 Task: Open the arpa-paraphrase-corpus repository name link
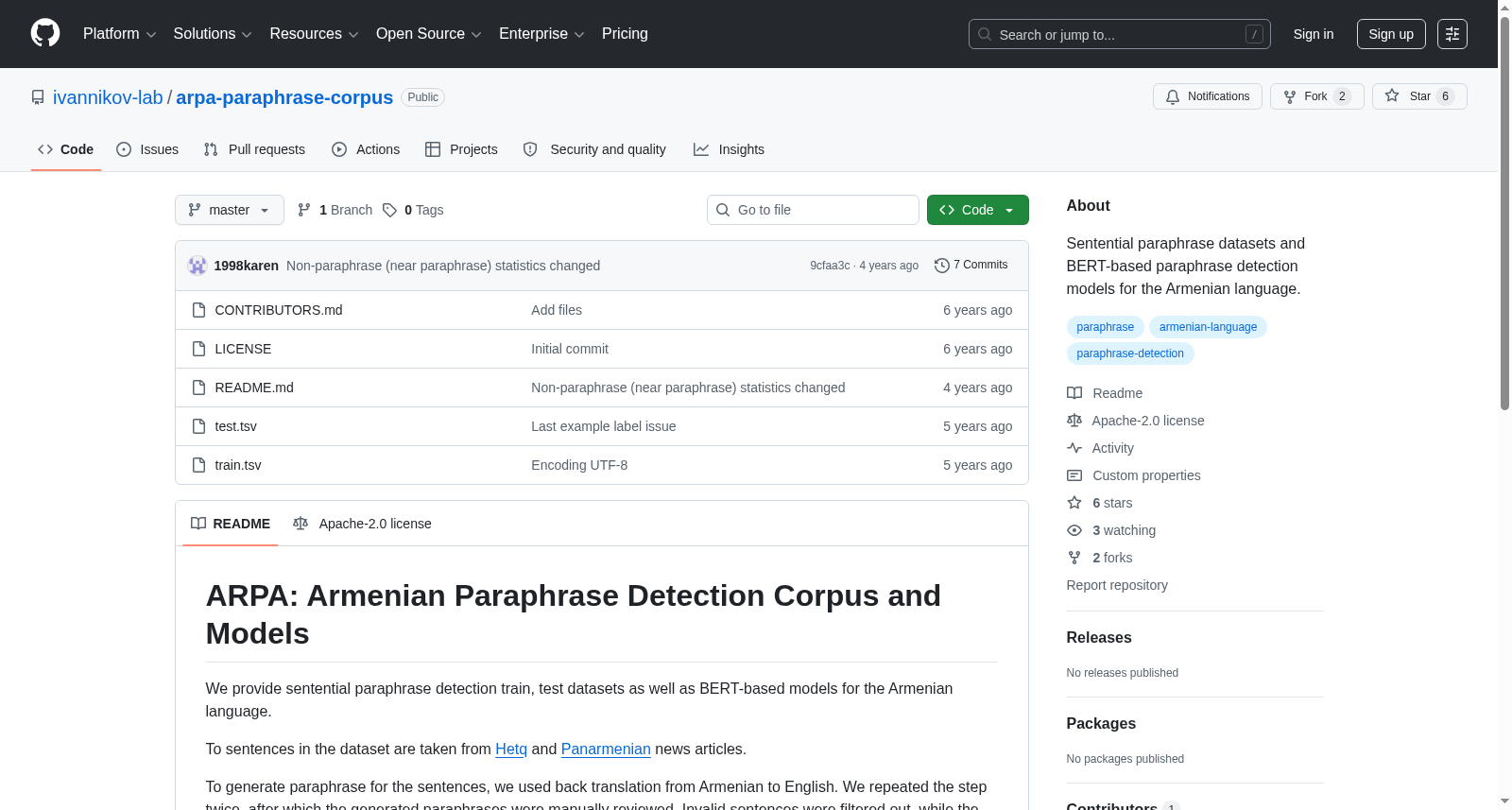284,97
